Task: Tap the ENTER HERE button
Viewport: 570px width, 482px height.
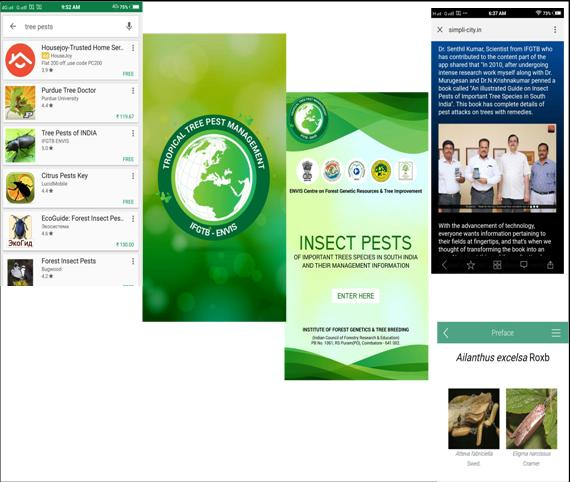Action: point(356,296)
